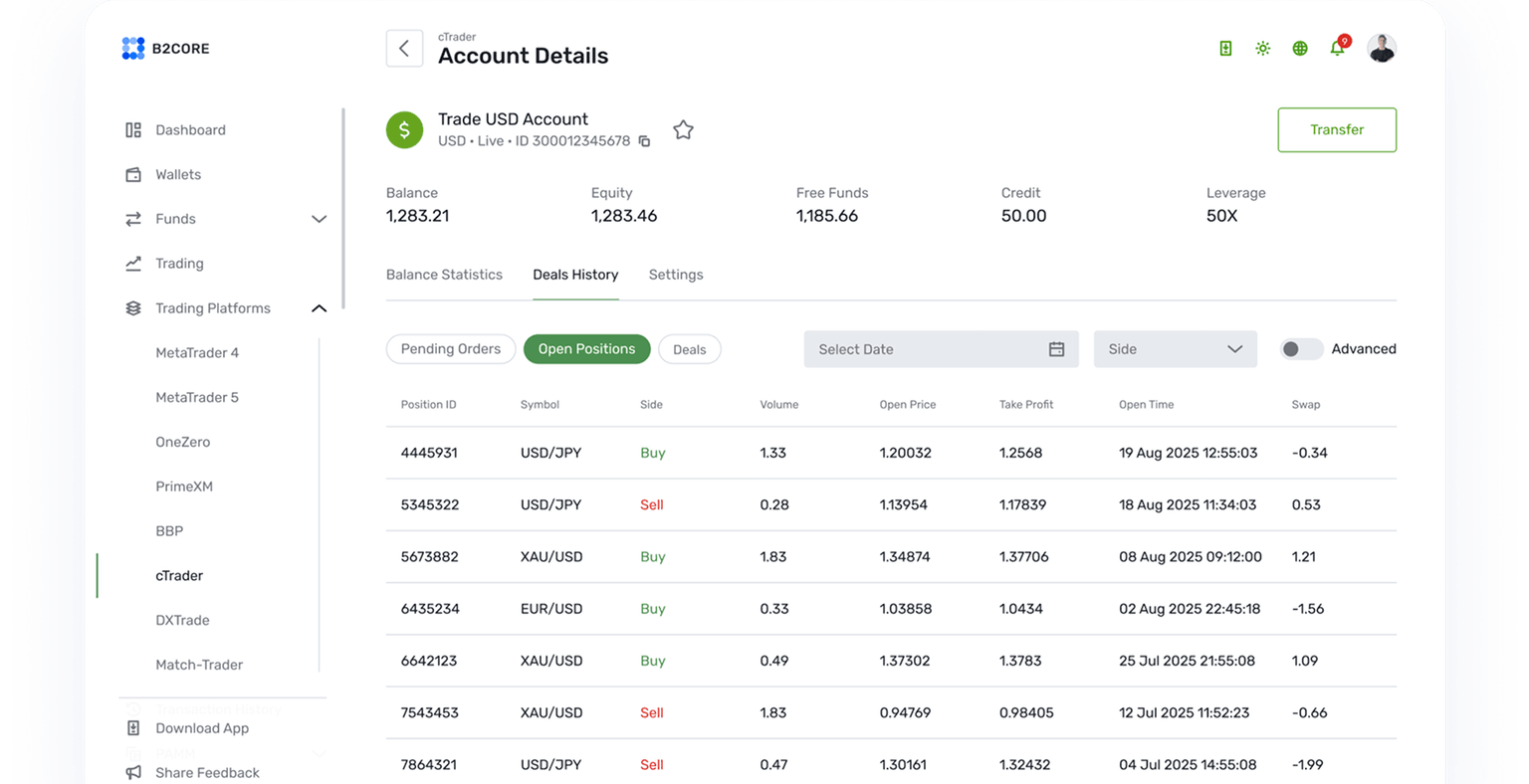Toggle light theme with sun icon
1529x784 pixels.
[x=1262, y=48]
